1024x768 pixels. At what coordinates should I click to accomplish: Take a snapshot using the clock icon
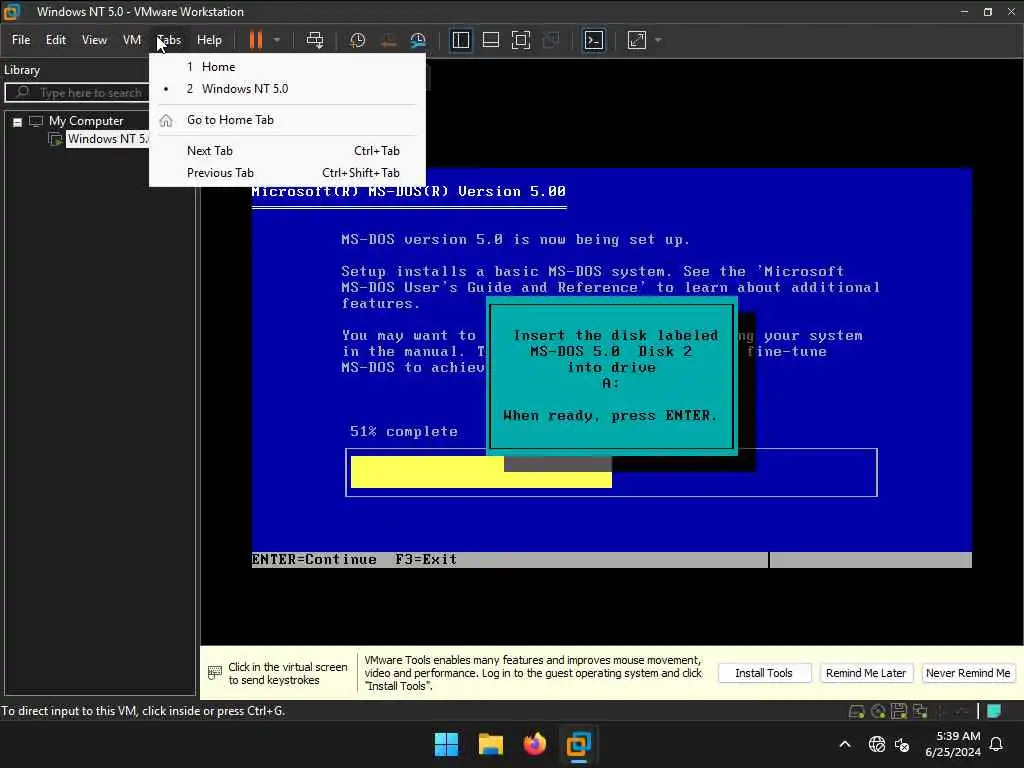(x=357, y=40)
